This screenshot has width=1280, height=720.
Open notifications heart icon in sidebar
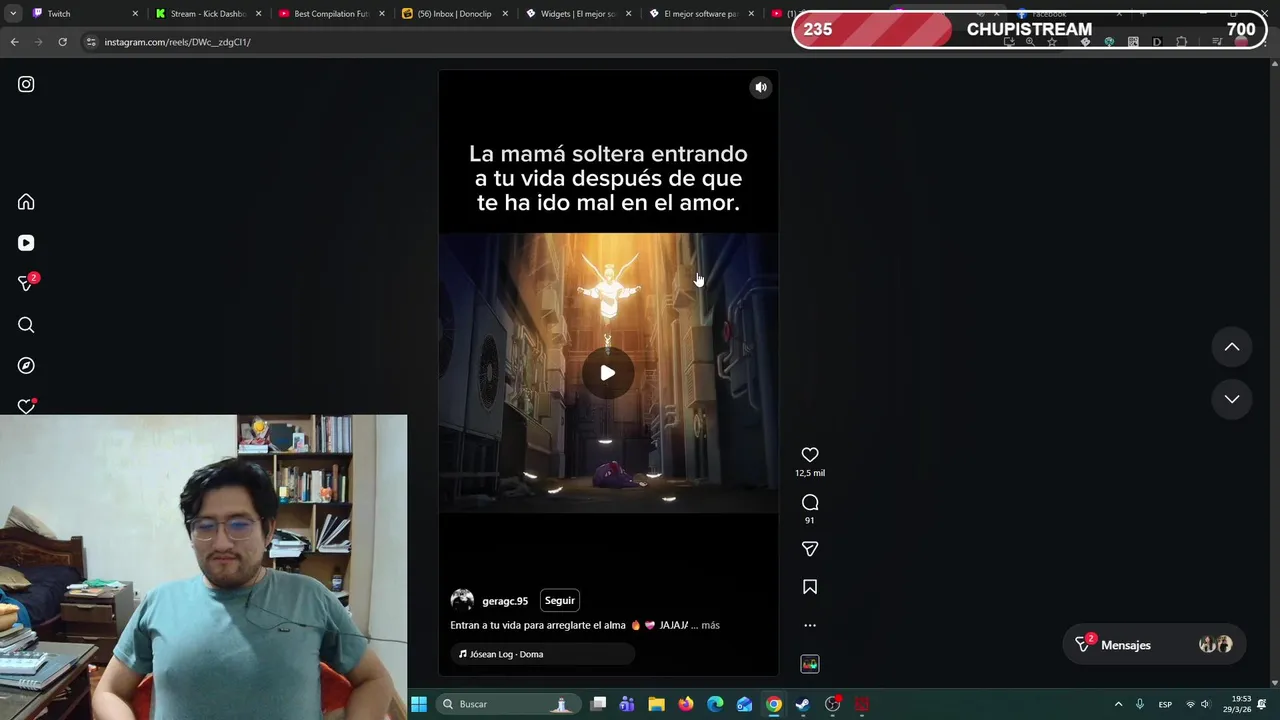(x=26, y=406)
